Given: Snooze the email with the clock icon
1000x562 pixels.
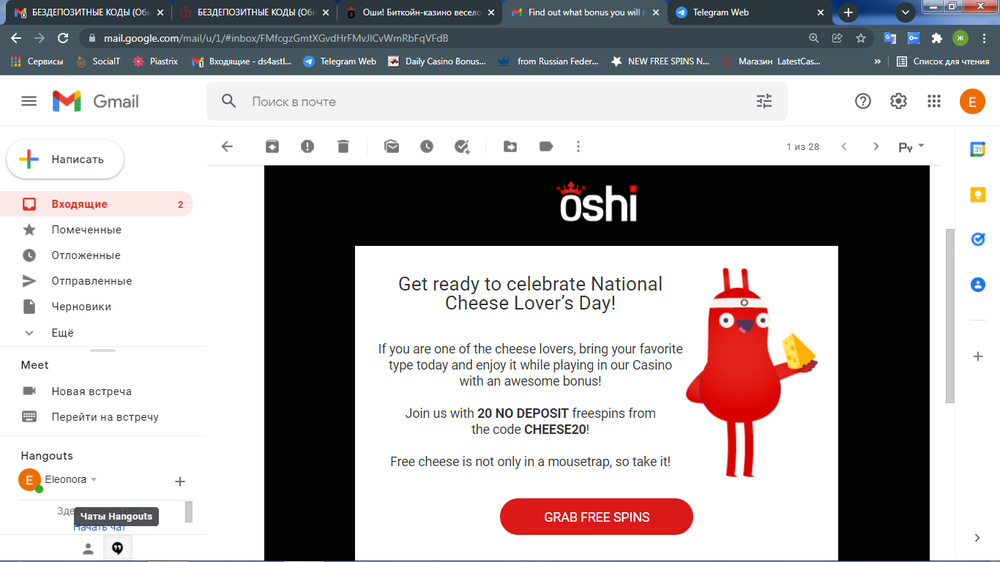Looking at the screenshot, I should pos(427,147).
